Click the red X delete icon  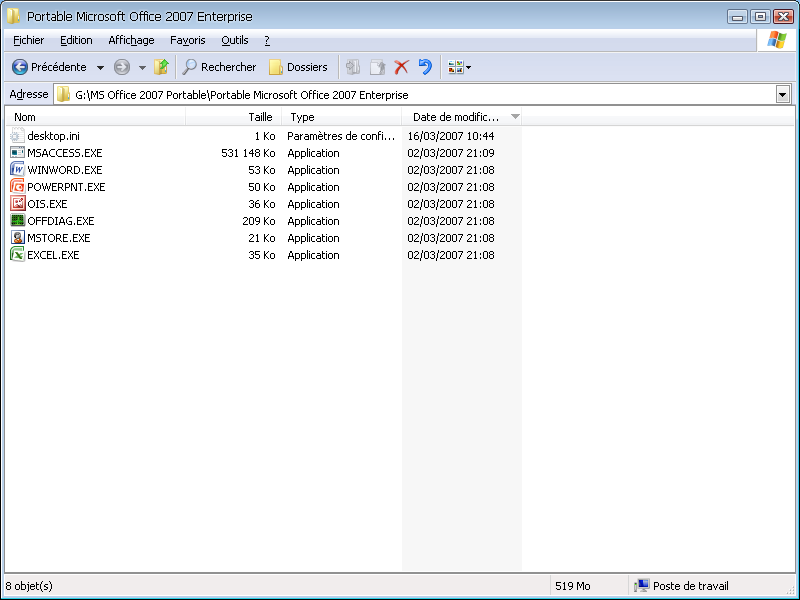point(402,67)
